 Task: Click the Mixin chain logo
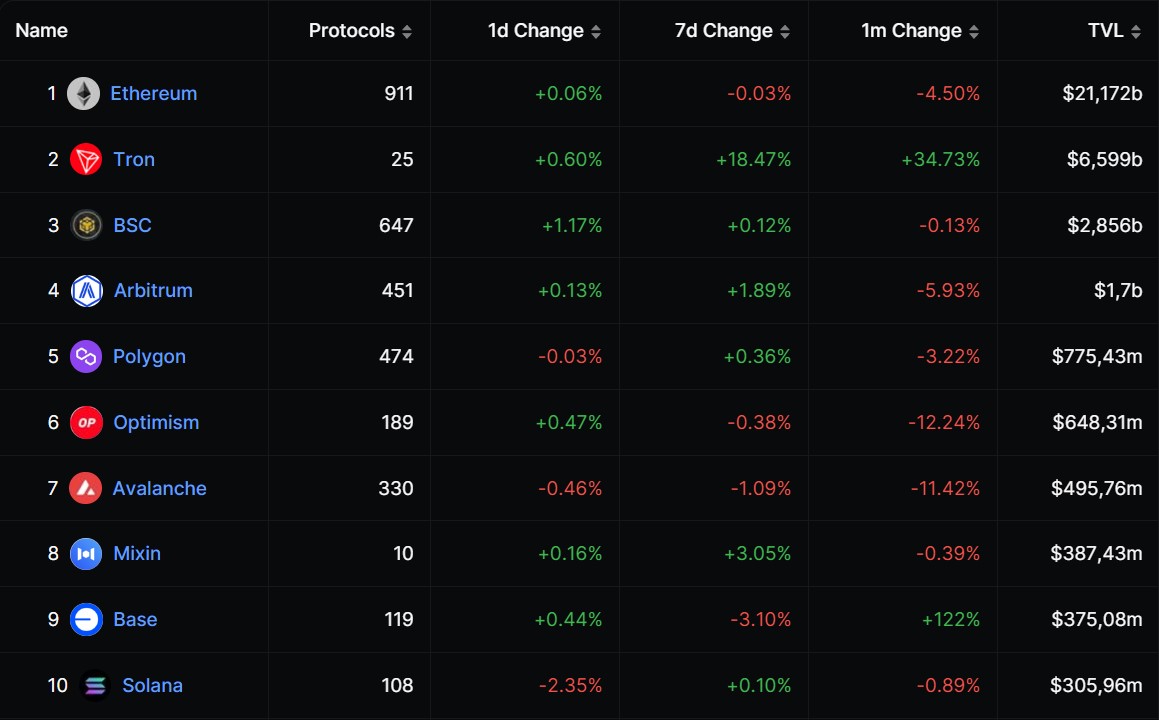pos(86,553)
